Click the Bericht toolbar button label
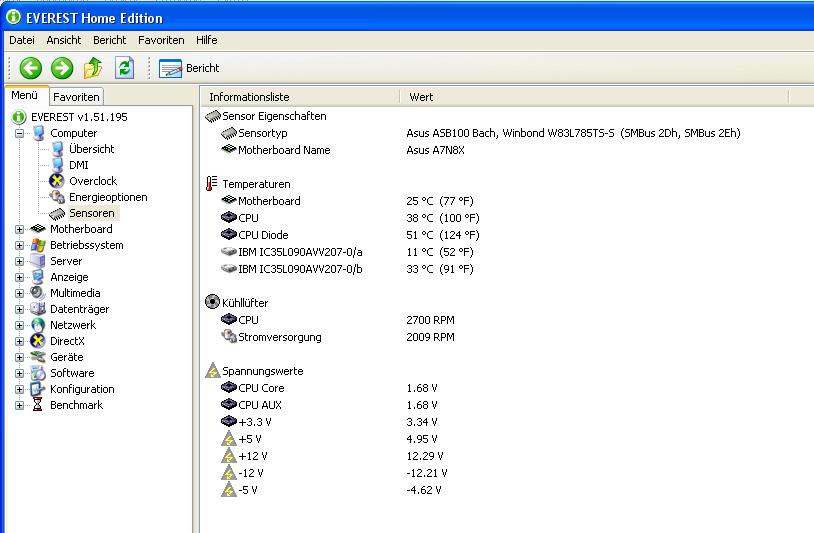 tap(202, 68)
